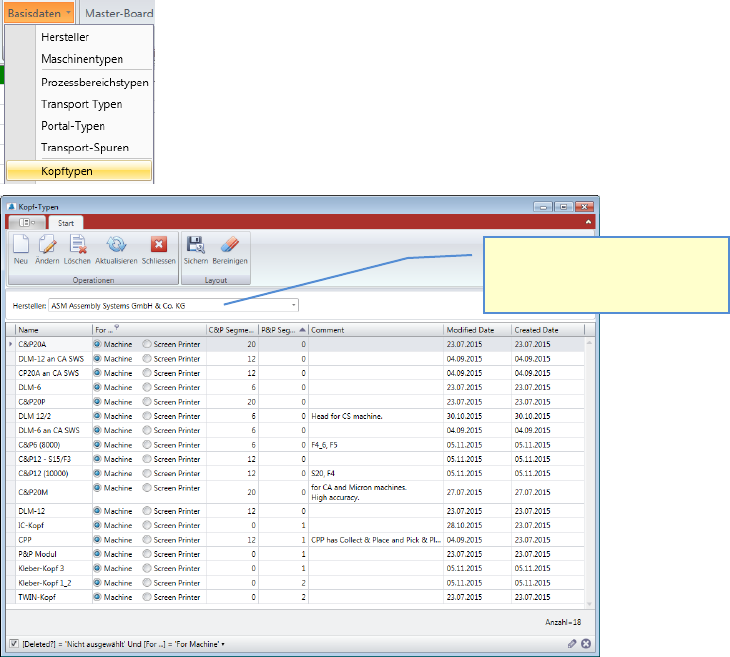The height and width of the screenshot is (657, 730).
Task: Switch to the Start ribbon tab
Action: pyautogui.click(x=66, y=223)
